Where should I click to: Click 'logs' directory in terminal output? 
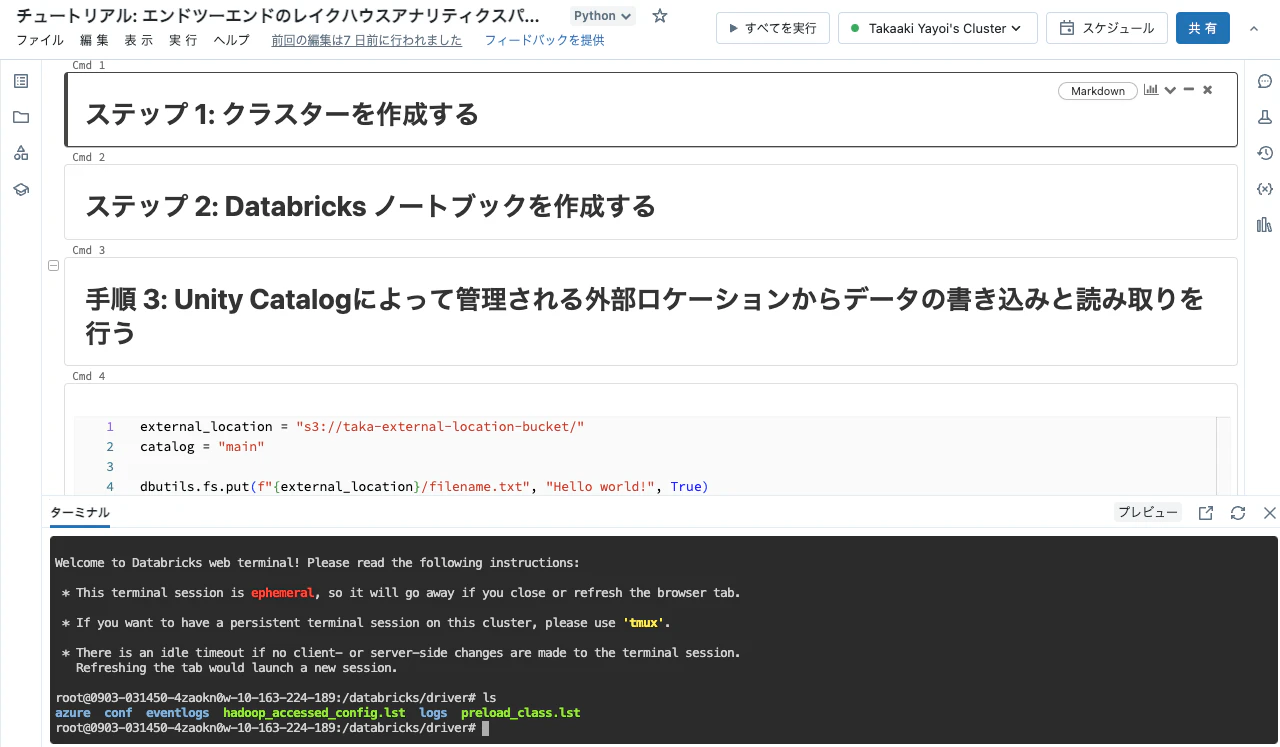coord(434,713)
